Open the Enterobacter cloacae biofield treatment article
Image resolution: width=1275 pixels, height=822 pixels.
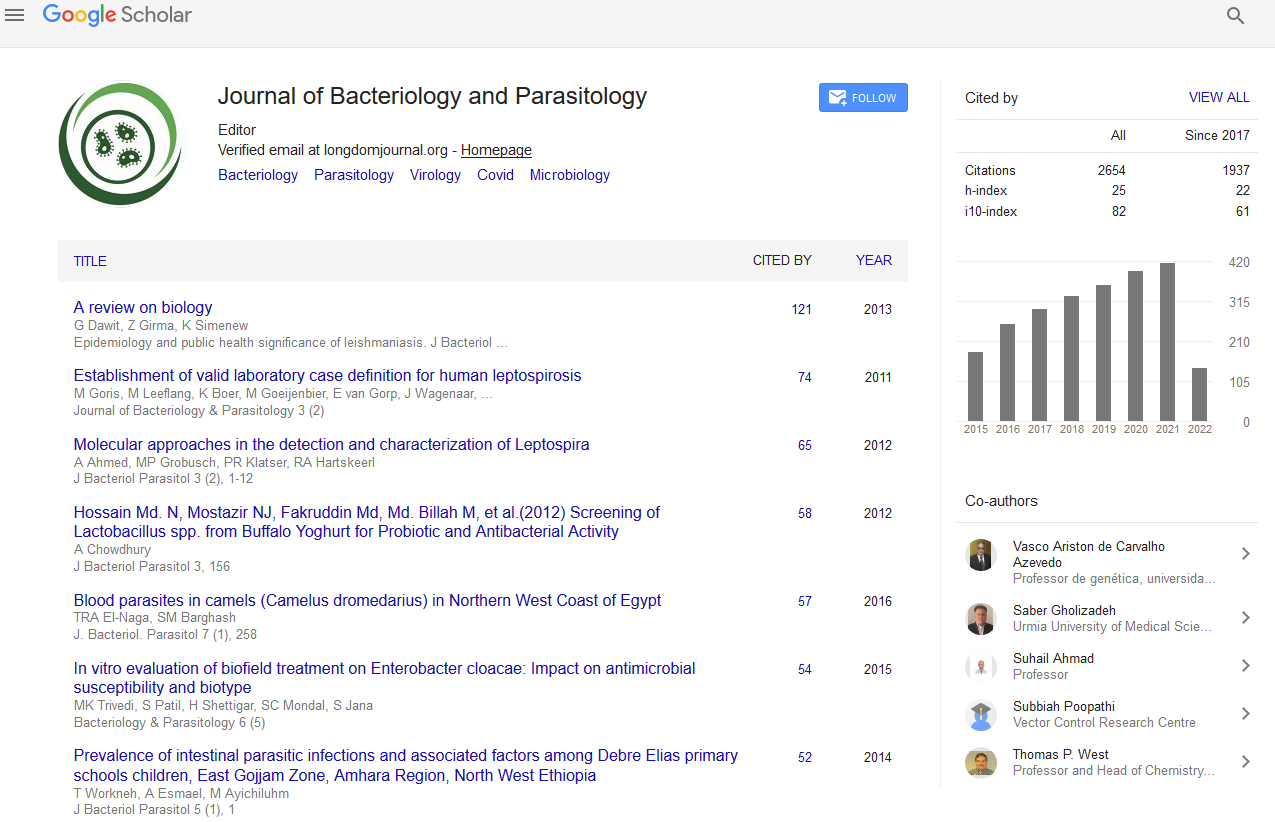click(x=385, y=678)
